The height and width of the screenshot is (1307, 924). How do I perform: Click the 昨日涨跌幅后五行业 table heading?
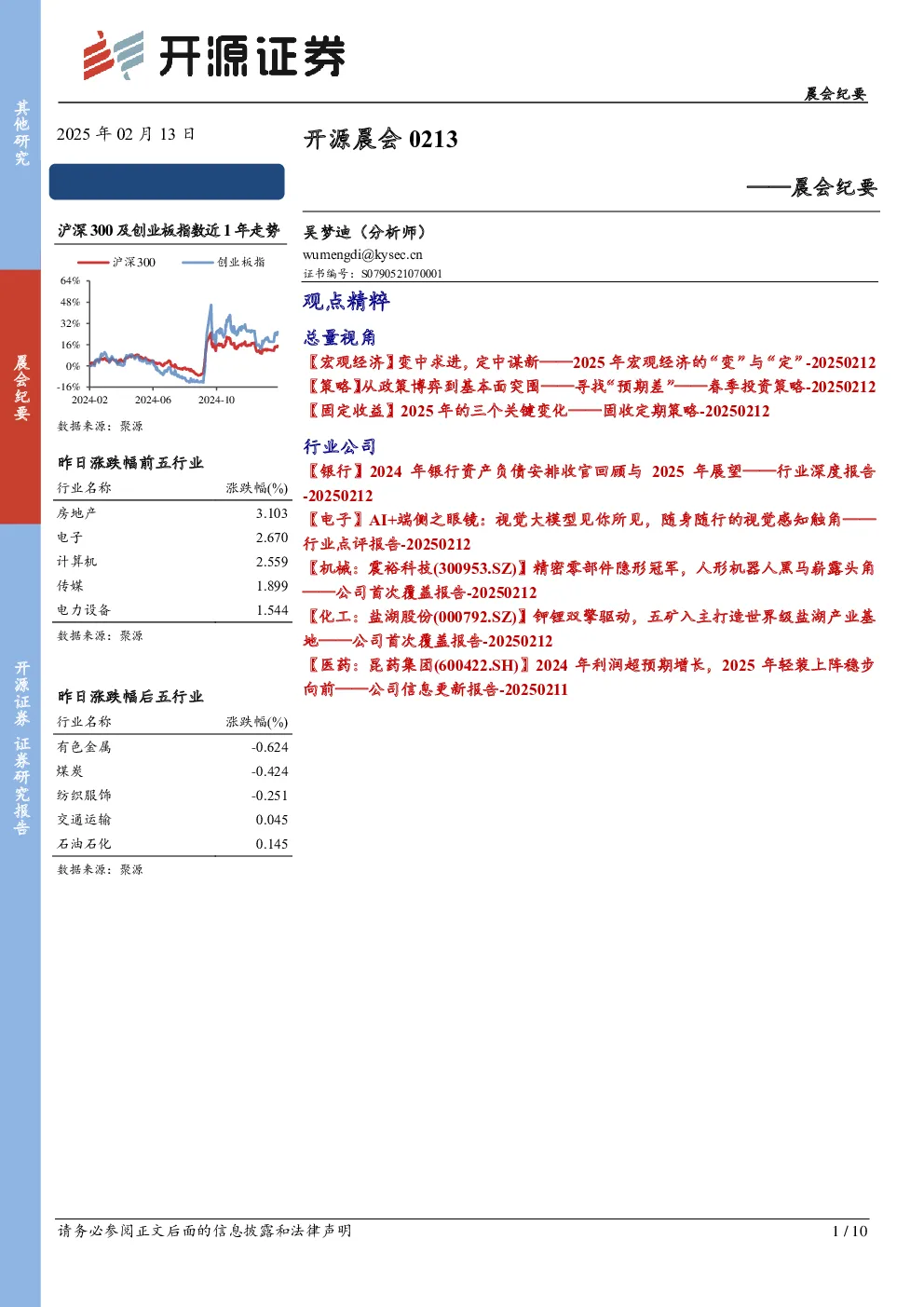coord(130,697)
